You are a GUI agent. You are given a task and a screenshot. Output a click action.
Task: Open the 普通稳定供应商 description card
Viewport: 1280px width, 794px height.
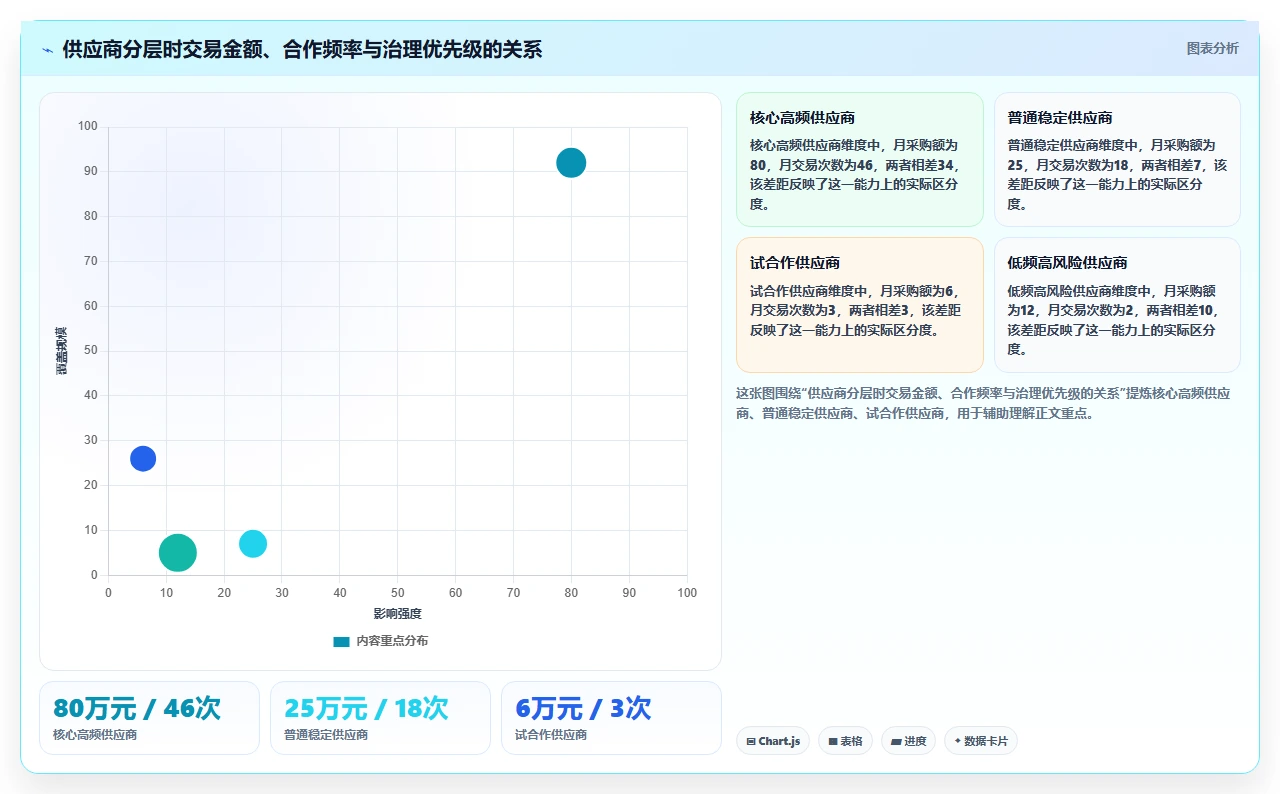click(x=1117, y=160)
